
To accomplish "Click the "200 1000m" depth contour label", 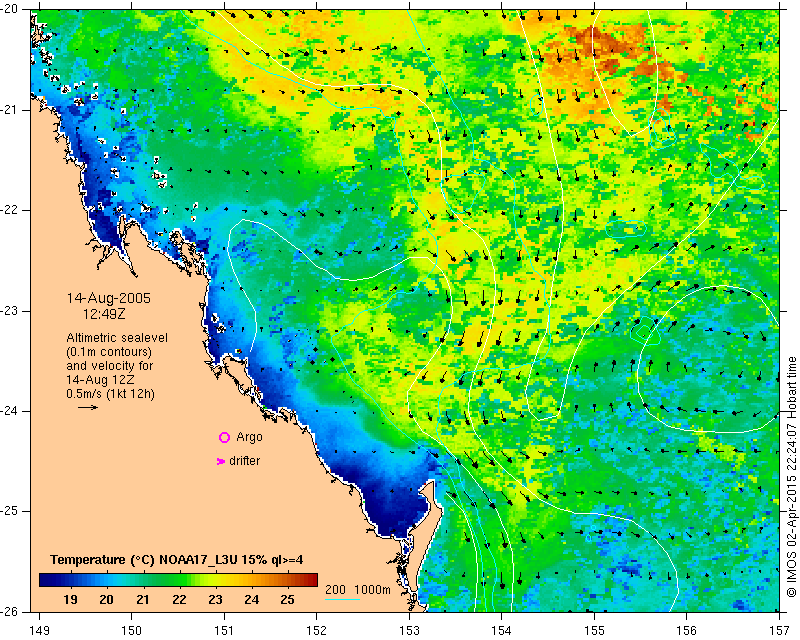I will [x=358, y=590].
